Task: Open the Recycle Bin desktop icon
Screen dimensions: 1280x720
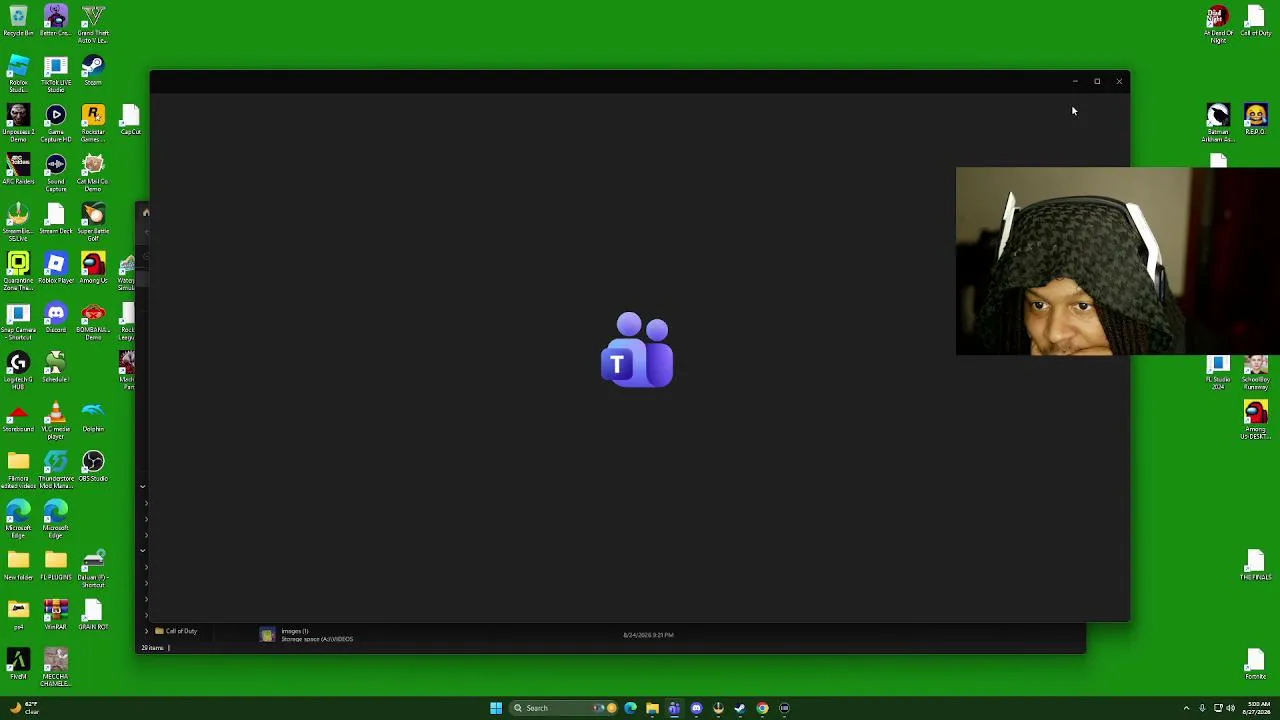Action: [x=18, y=22]
